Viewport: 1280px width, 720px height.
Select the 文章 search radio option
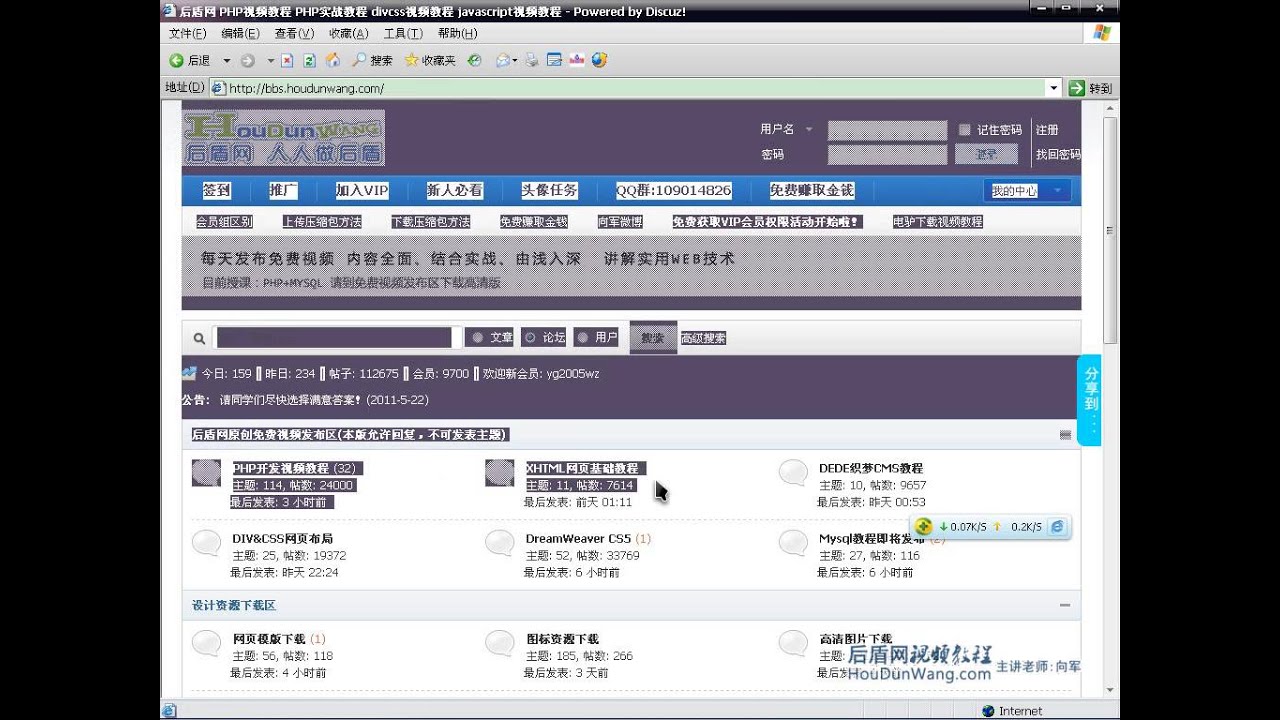pos(477,338)
